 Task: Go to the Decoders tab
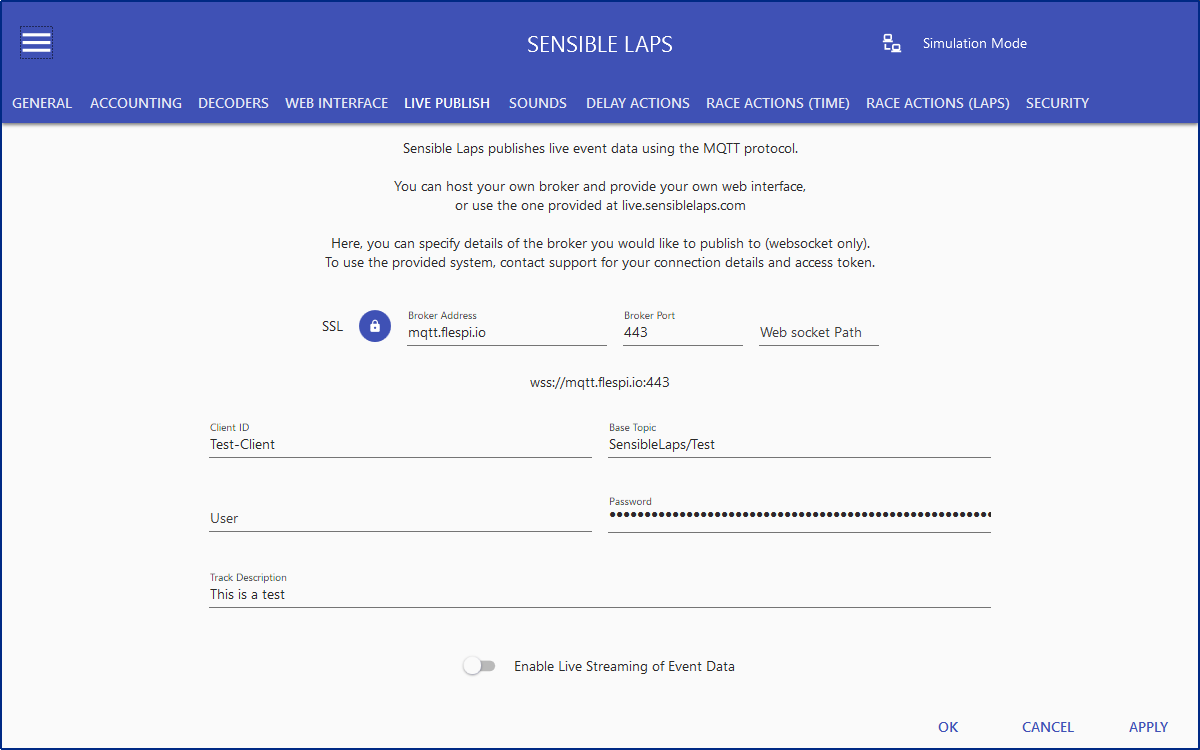[233, 103]
